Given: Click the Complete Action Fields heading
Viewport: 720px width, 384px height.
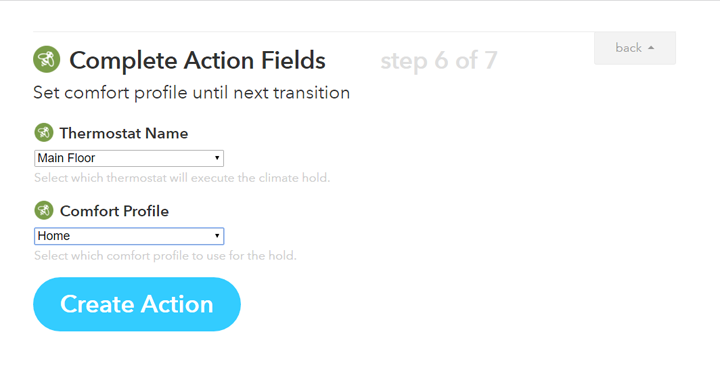Looking at the screenshot, I should pyautogui.click(x=197, y=60).
